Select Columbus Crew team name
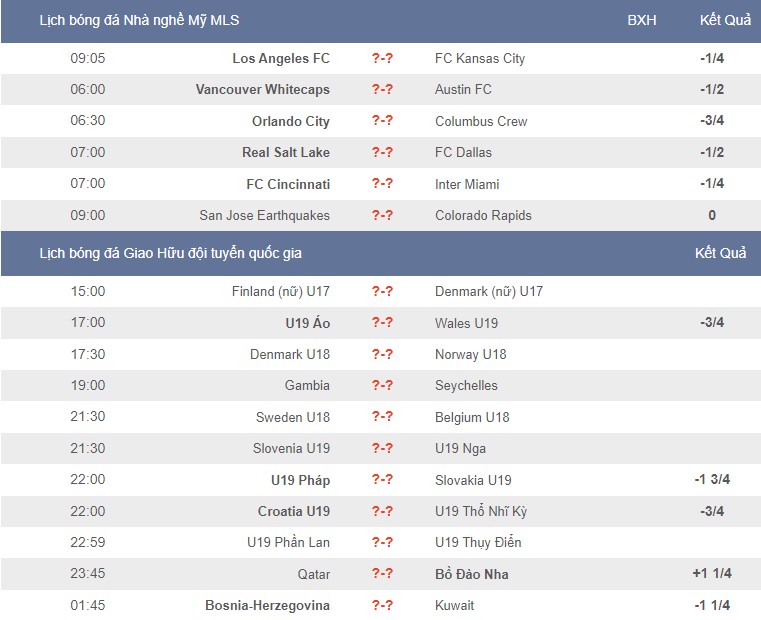The height and width of the screenshot is (620, 761). pyautogui.click(x=481, y=121)
